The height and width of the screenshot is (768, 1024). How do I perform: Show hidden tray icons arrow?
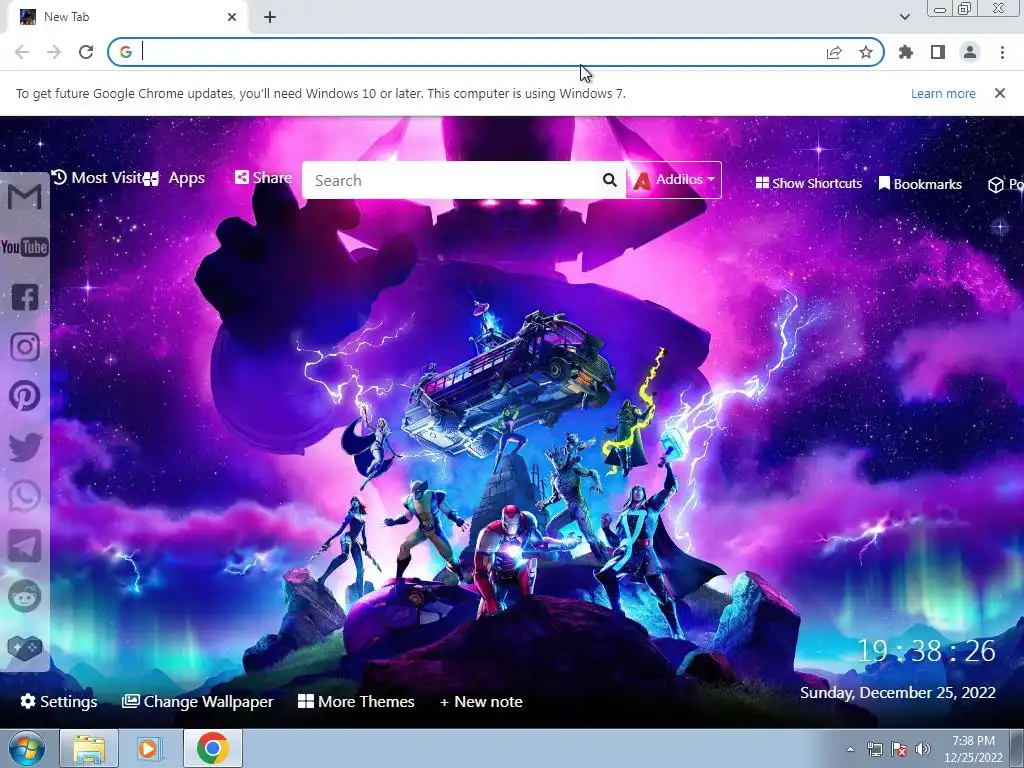click(x=850, y=749)
